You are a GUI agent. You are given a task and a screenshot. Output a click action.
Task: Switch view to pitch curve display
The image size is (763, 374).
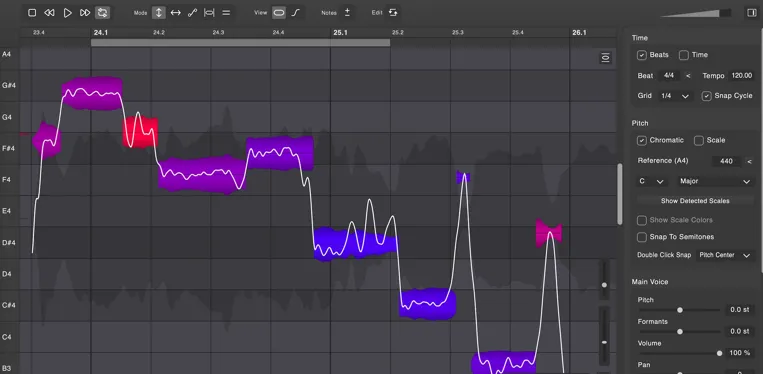coord(296,13)
